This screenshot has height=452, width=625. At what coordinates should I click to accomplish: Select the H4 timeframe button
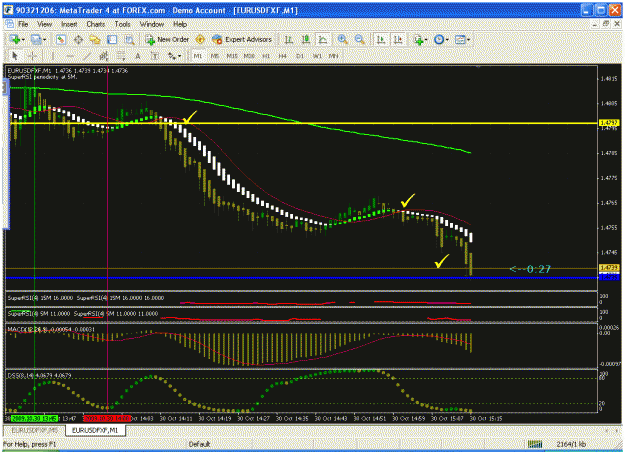[x=283, y=56]
